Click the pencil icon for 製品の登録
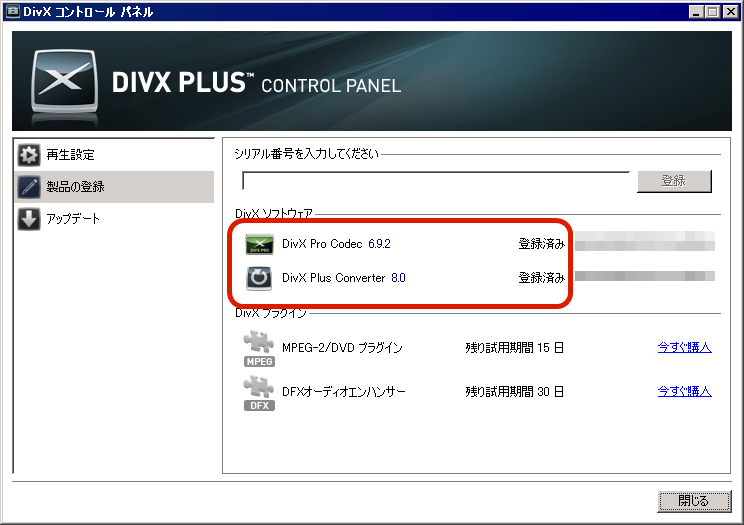This screenshot has height=525, width=744. [29, 187]
